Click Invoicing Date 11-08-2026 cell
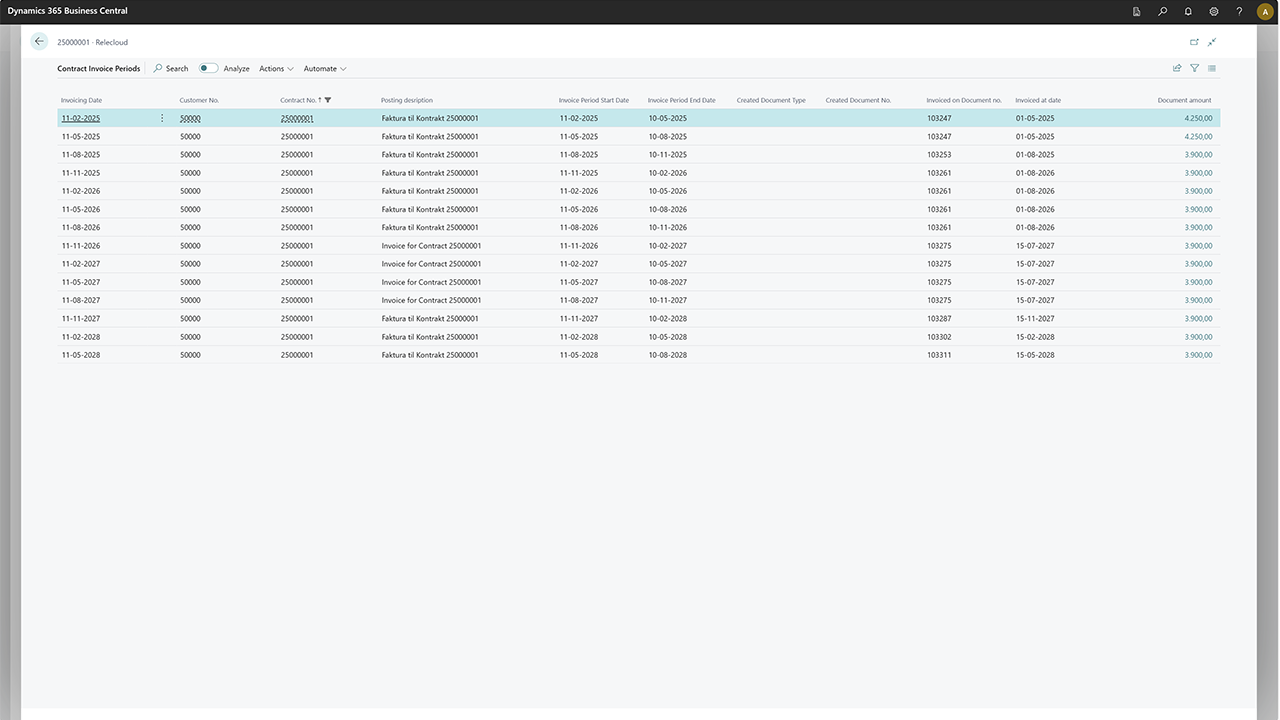 pyautogui.click(x=81, y=227)
